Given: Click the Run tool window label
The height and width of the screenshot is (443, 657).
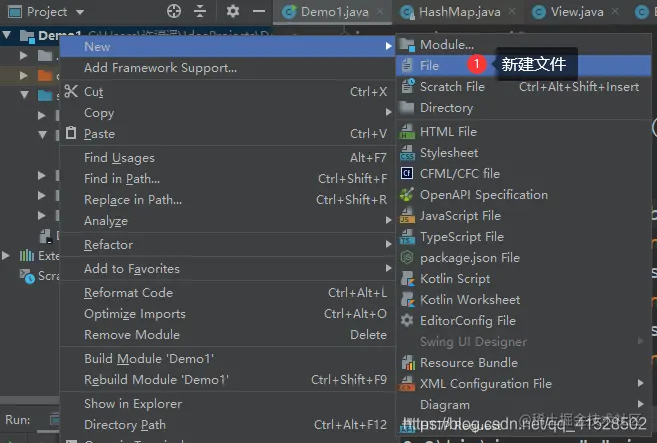Looking at the screenshot, I should 18,420.
